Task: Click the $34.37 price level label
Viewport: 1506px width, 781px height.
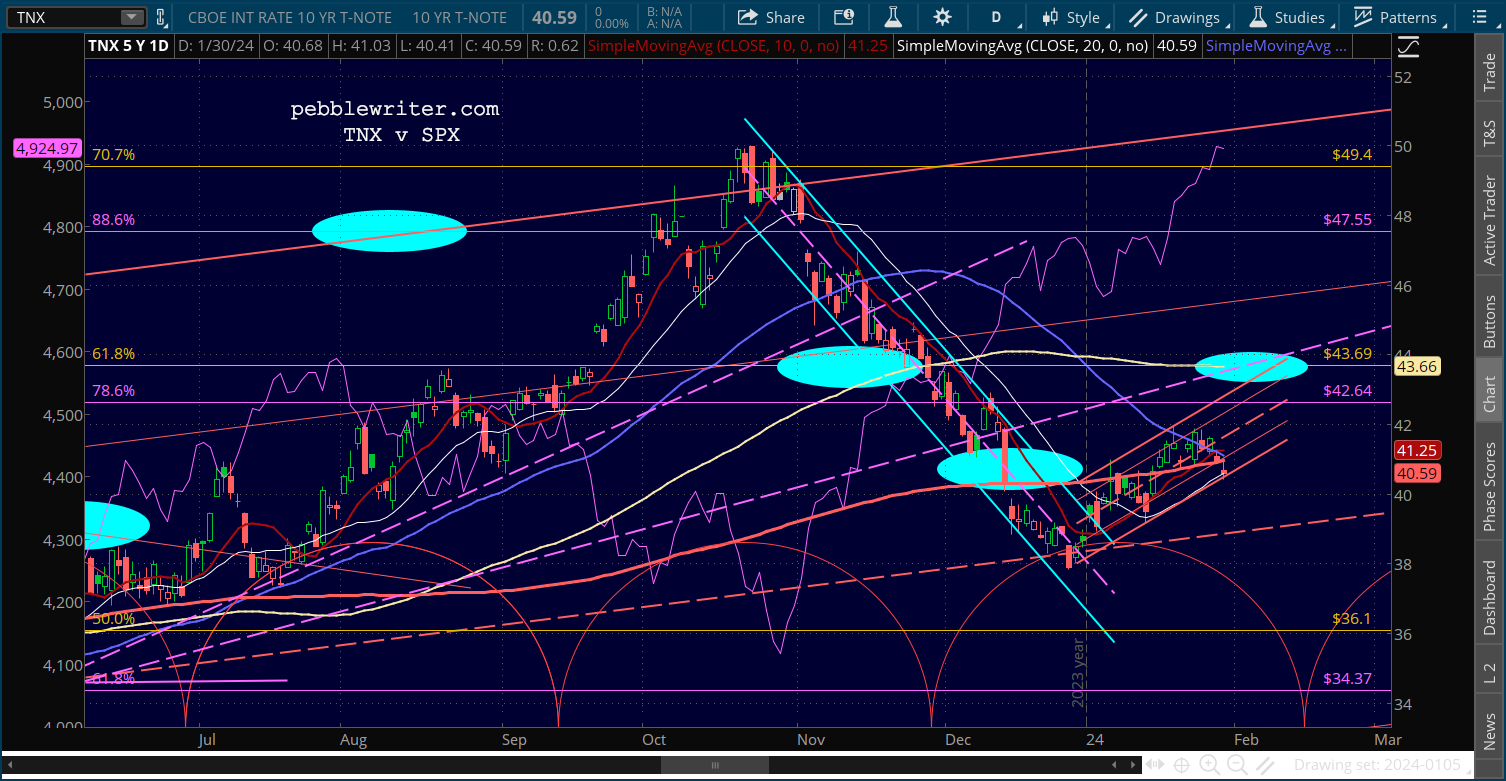Action: (x=1347, y=678)
